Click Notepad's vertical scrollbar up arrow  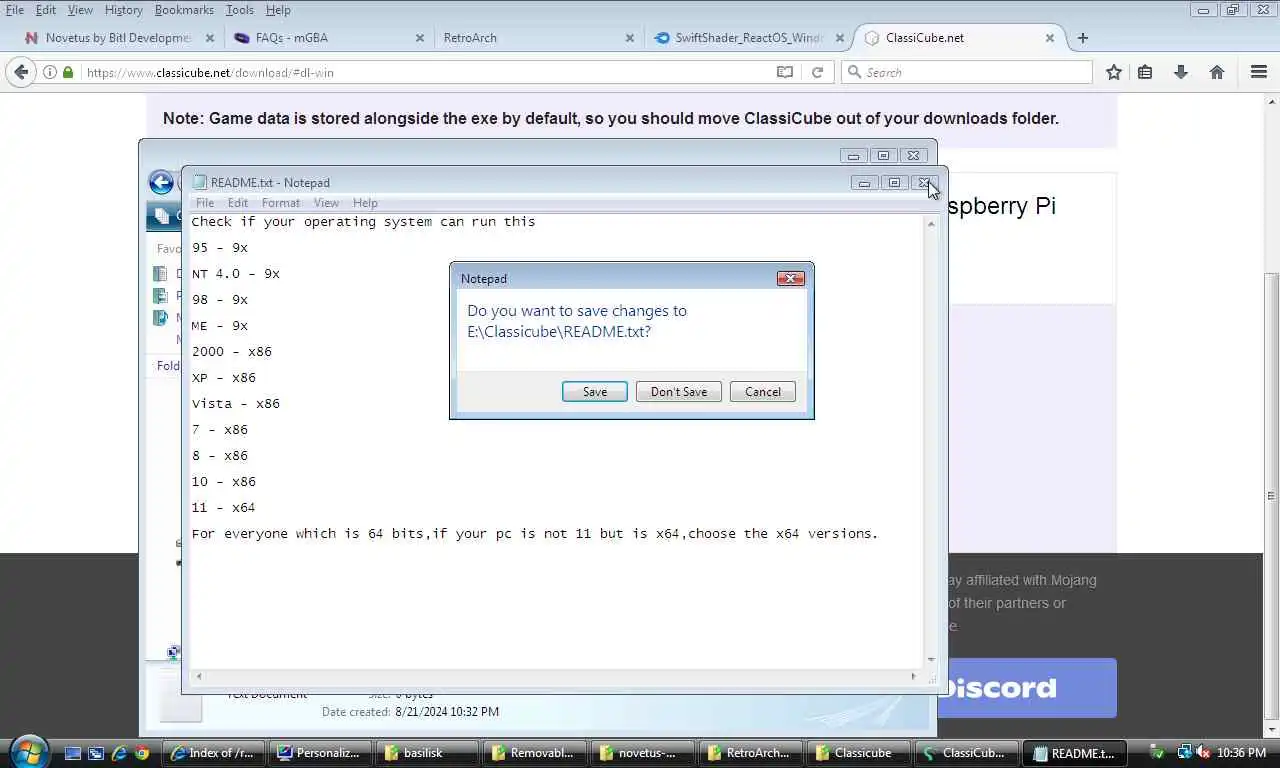931,223
